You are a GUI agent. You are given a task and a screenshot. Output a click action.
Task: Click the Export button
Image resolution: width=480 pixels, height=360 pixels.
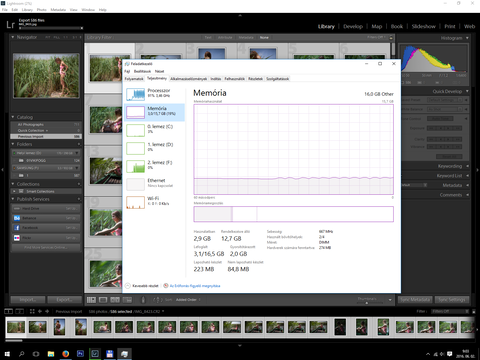click(x=64, y=300)
